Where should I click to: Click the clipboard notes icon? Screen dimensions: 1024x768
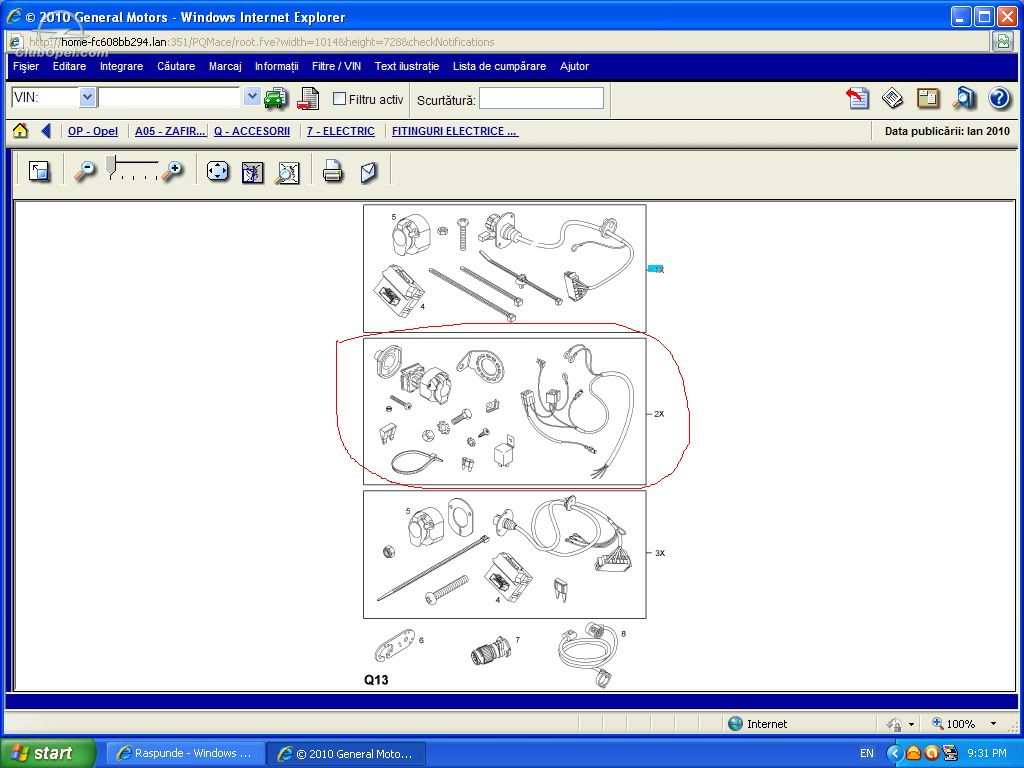927,98
